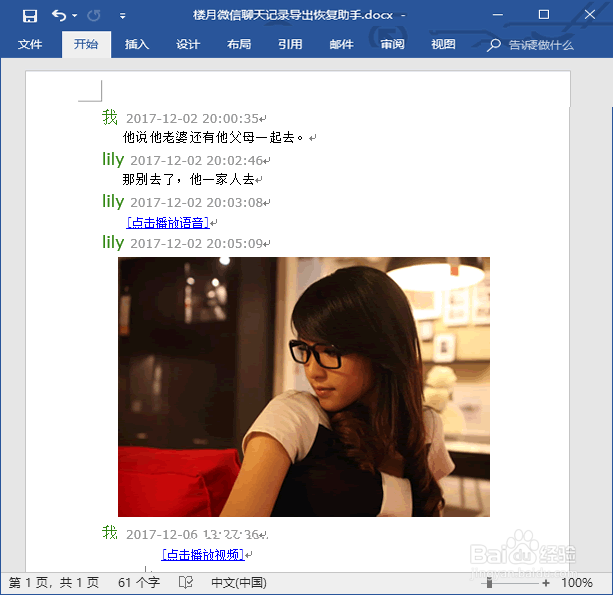613x595 pixels.
Task: Select the 引用 ribbon tab
Action: tap(290, 44)
